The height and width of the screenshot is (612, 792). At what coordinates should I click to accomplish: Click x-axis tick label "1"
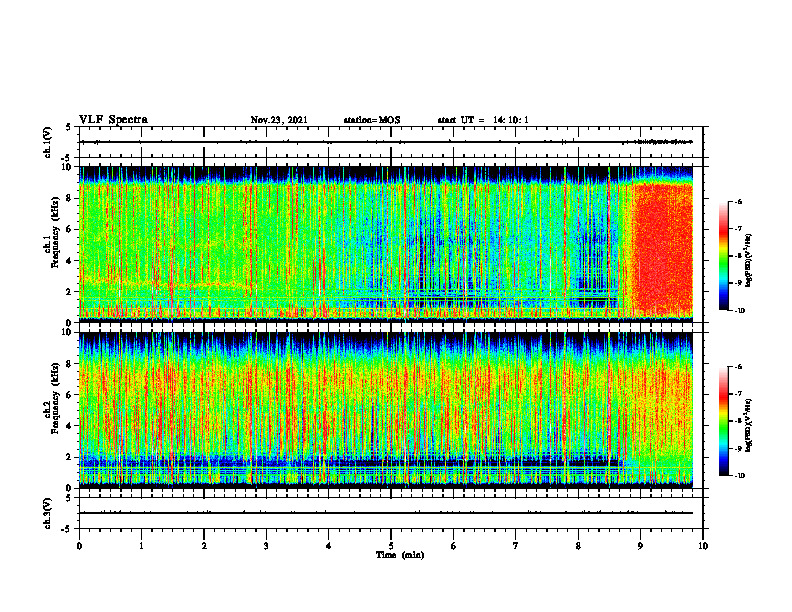click(x=141, y=546)
